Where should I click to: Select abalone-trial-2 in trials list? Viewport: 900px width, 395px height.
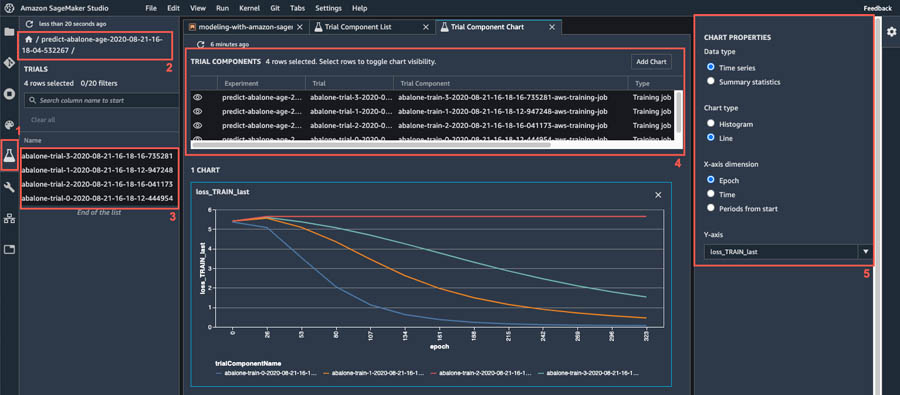98,185
